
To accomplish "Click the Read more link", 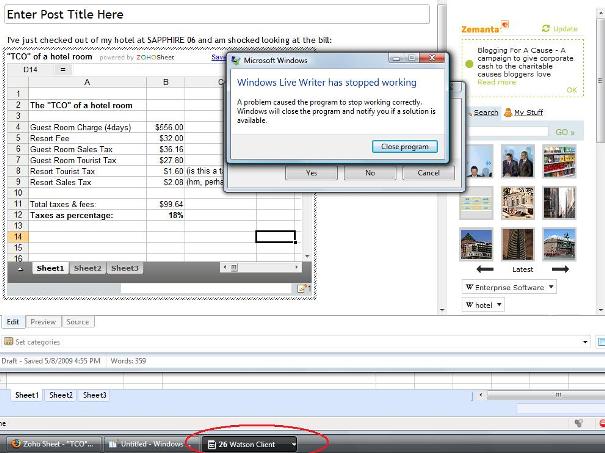I will (x=496, y=82).
